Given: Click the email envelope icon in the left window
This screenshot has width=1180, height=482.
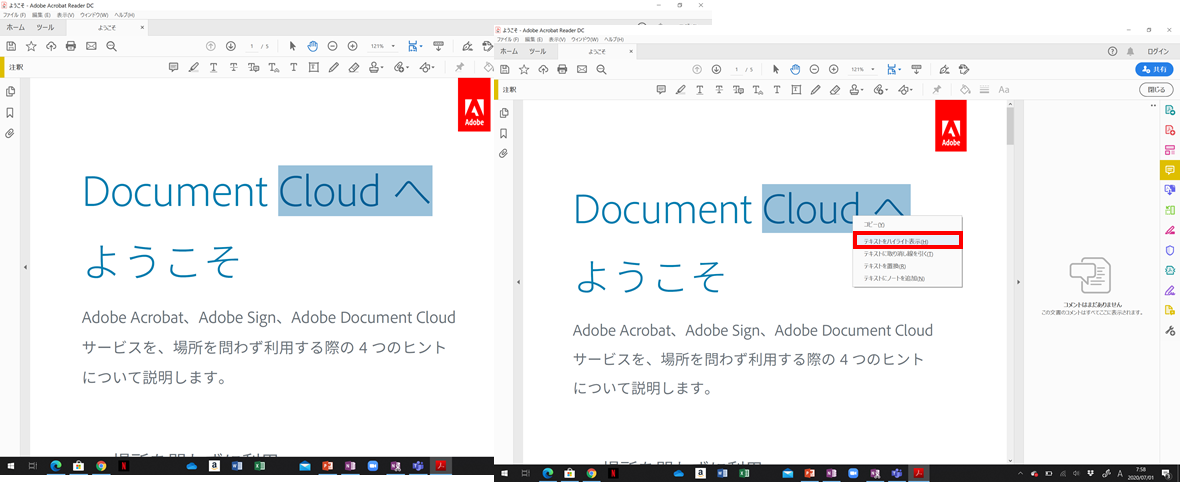Looking at the screenshot, I should coord(91,46).
